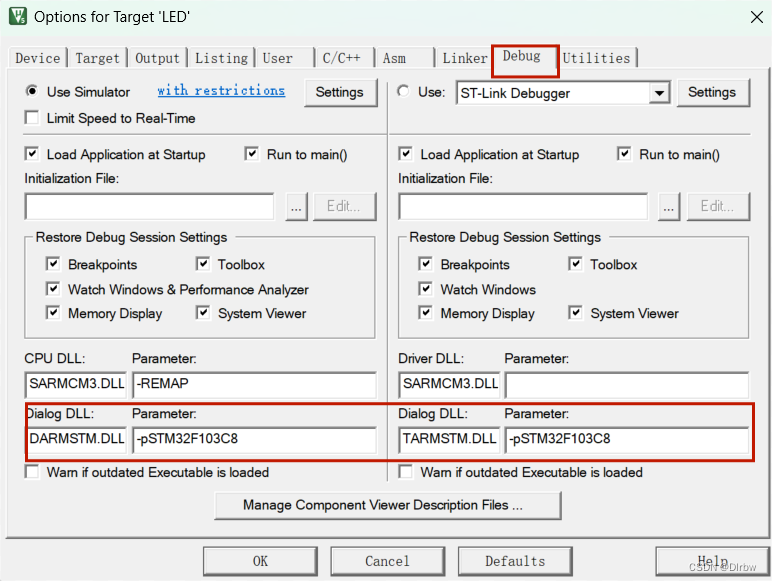772x581 pixels.
Task: Toggle debugger Run to main() checkbox
Action: coord(624,154)
